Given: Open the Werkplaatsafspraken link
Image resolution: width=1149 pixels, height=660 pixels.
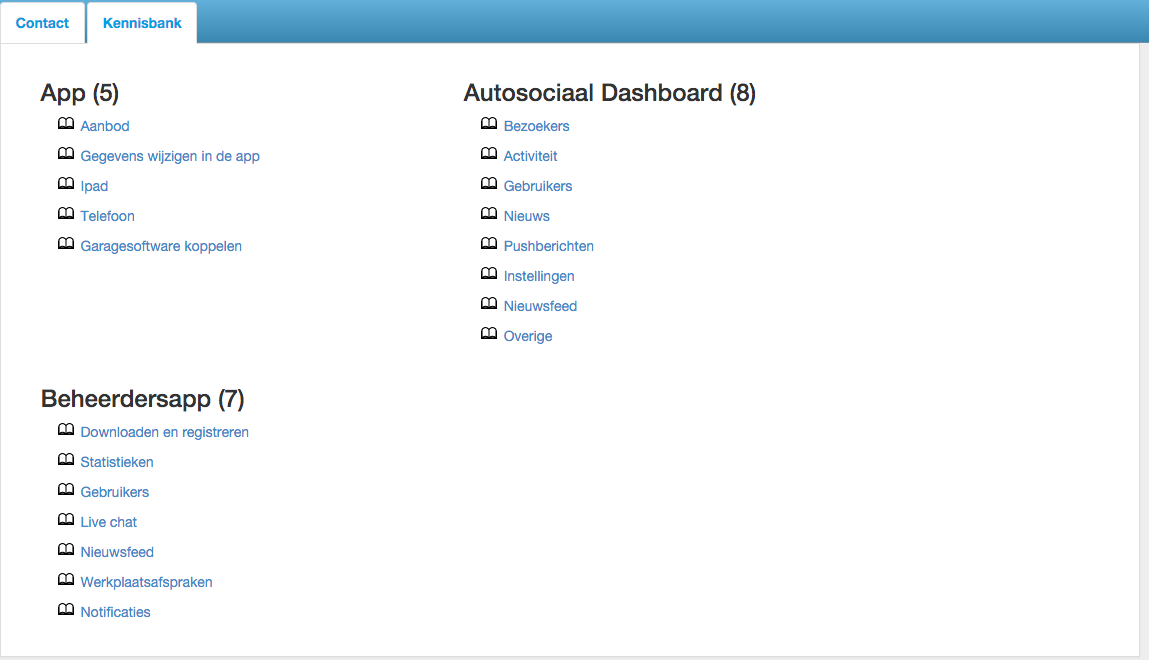Looking at the screenshot, I should coord(147,582).
